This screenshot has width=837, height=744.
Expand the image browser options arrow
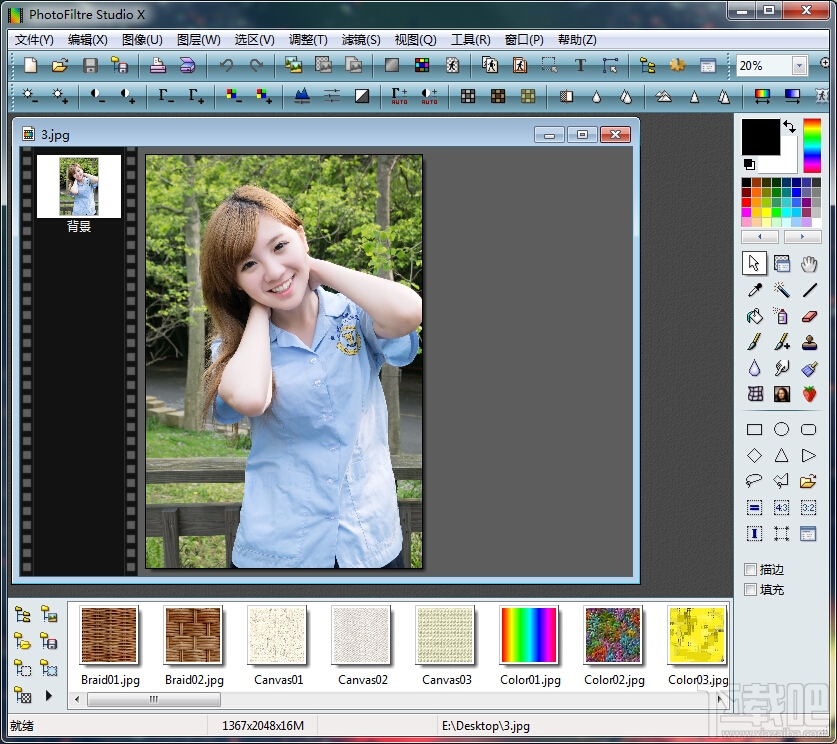tap(48, 694)
